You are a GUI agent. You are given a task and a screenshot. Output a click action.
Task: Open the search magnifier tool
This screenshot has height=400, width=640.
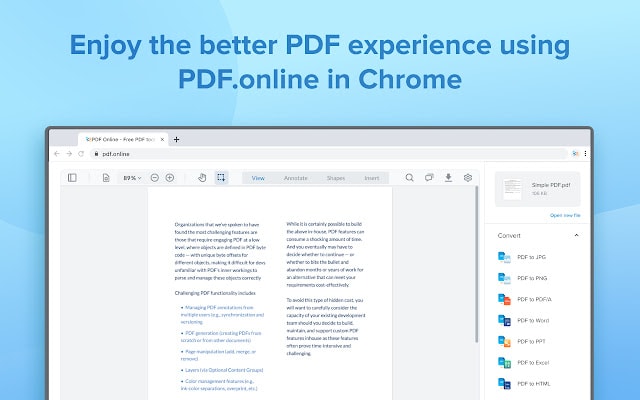(409, 178)
